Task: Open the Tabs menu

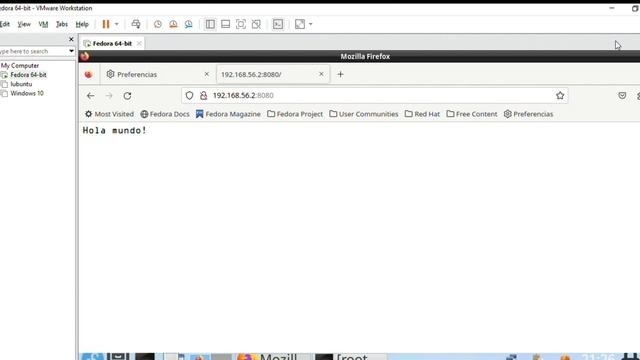Action: [62, 24]
